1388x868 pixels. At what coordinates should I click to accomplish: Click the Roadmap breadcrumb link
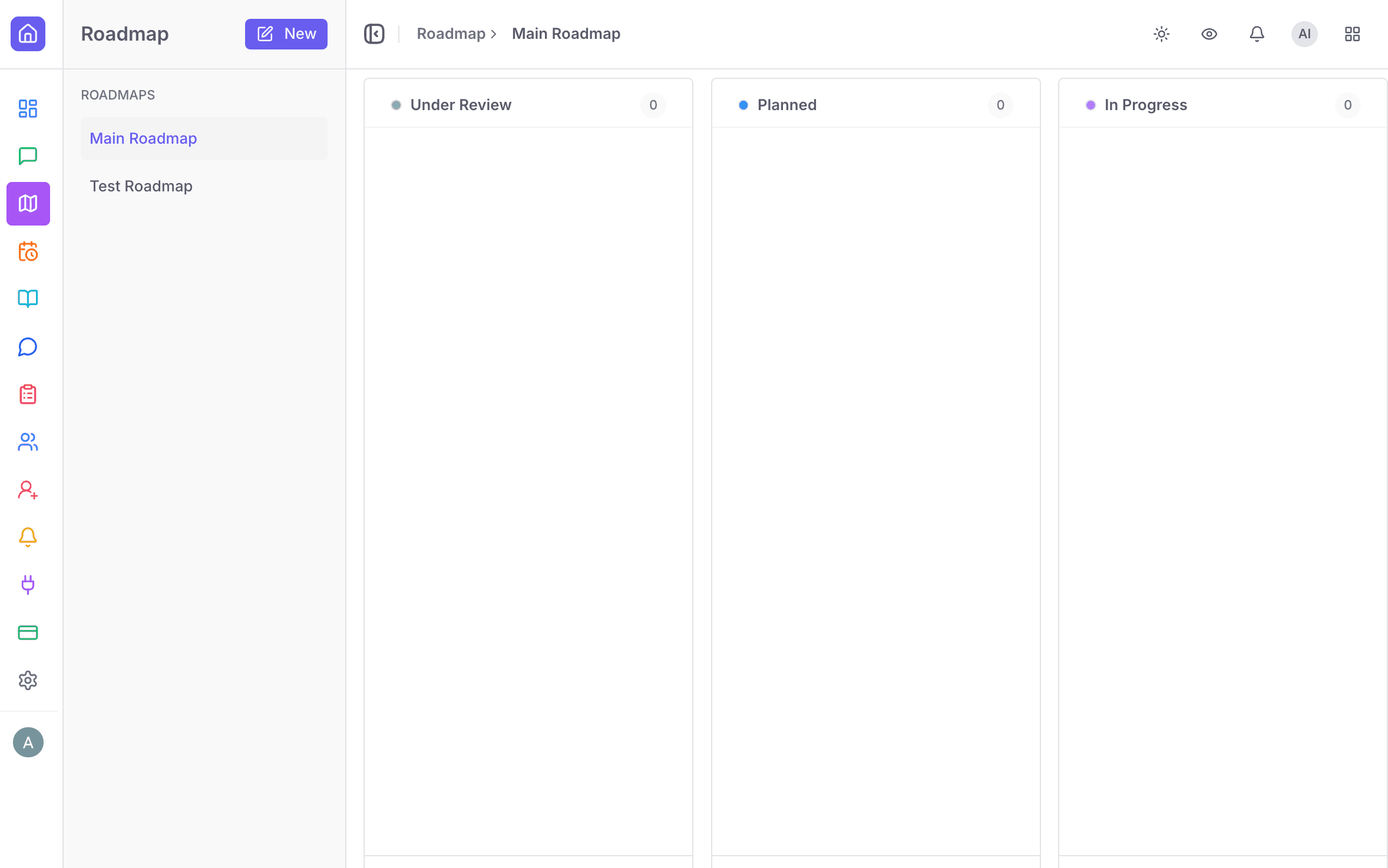tap(451, 34)
